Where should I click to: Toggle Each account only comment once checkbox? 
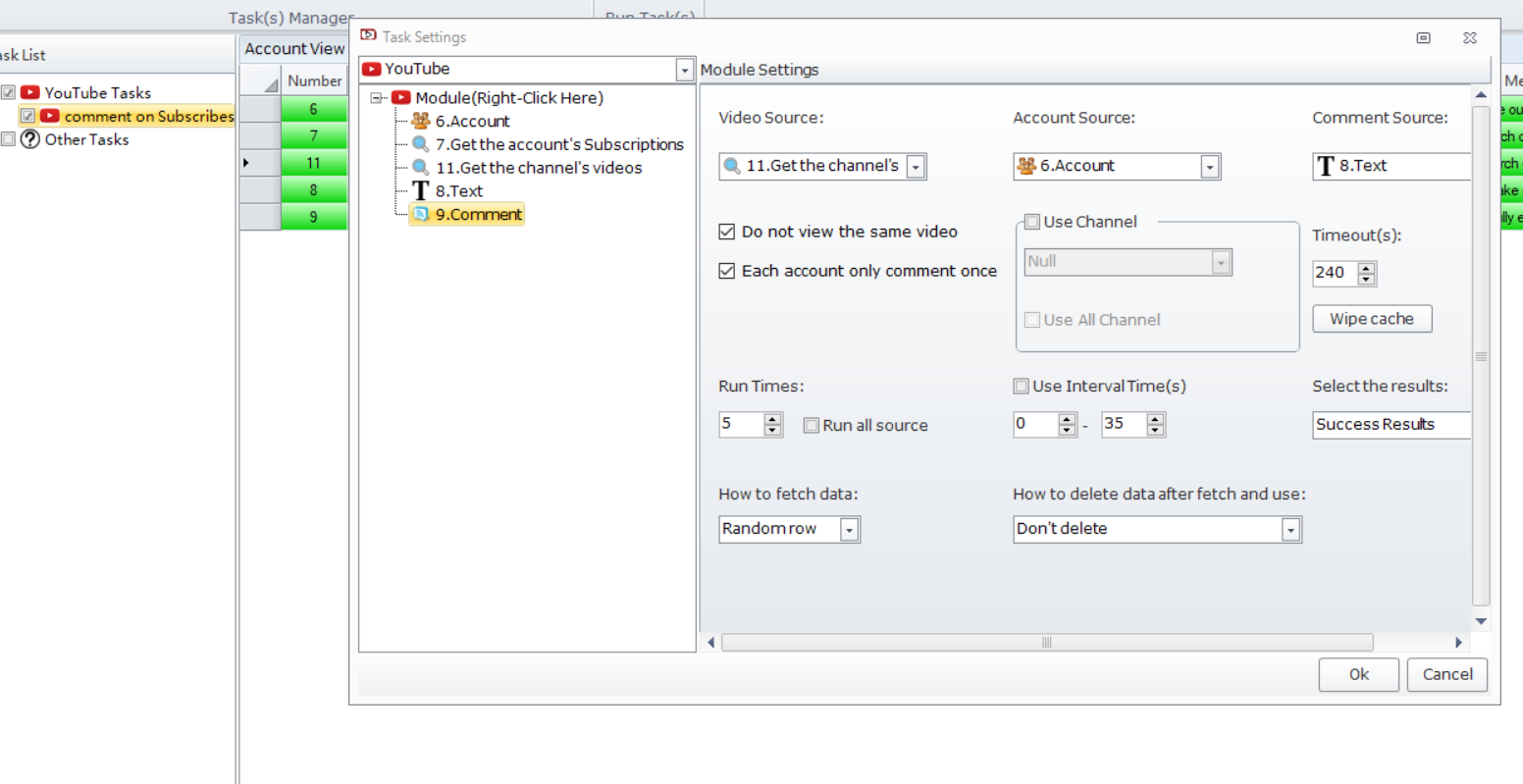(x=727, y=271)
